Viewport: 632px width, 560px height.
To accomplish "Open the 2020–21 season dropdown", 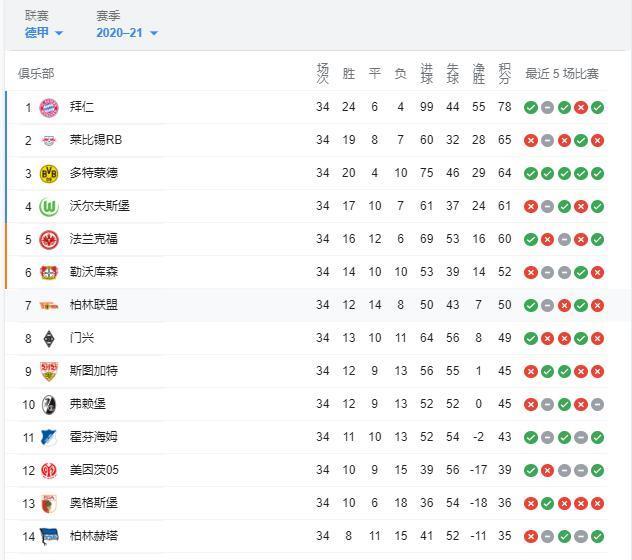I will tap(127, 33).
